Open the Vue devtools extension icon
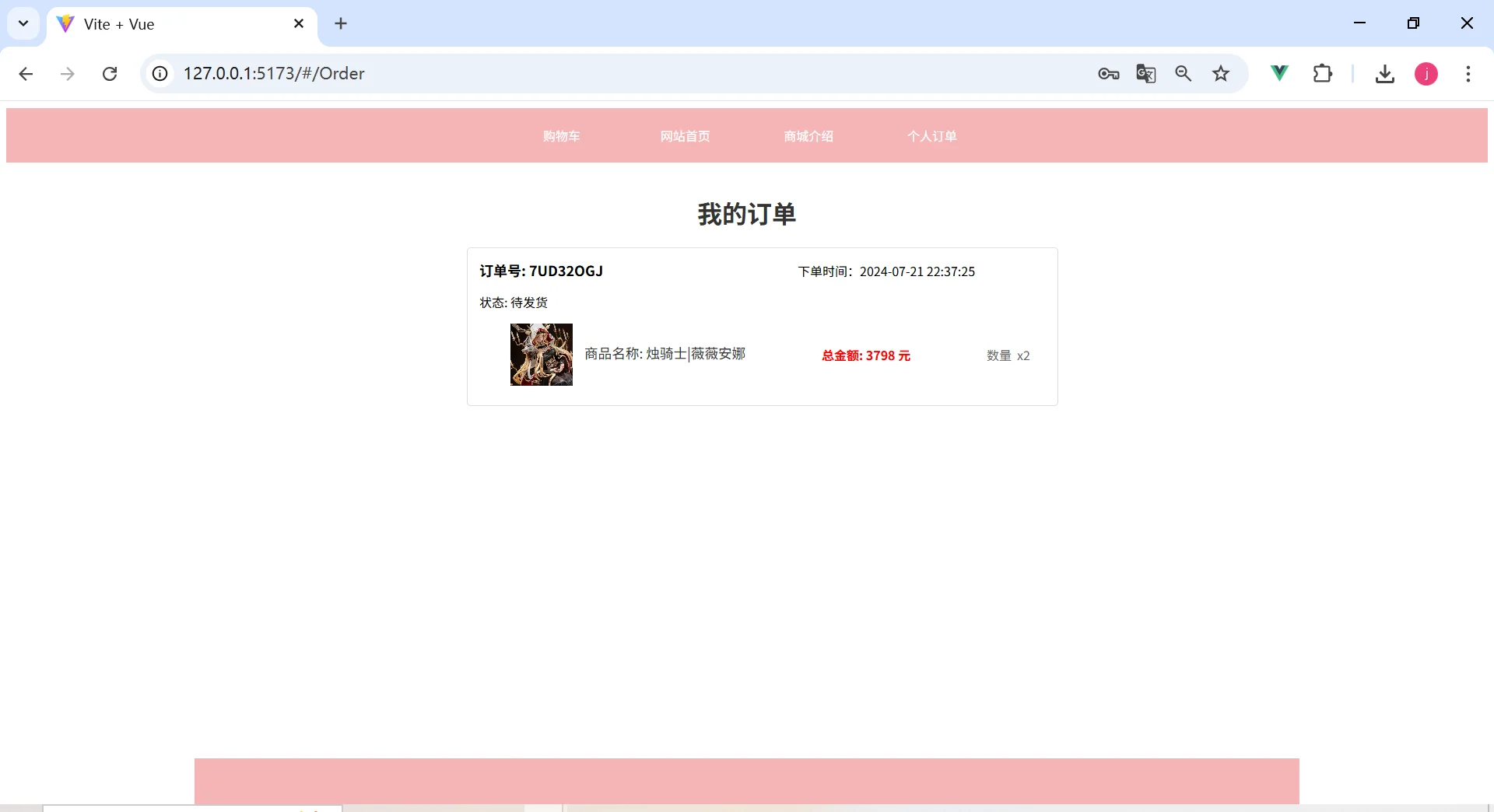The width and height of the screenshot is (1494, 812). click(x=1279, y=74)
